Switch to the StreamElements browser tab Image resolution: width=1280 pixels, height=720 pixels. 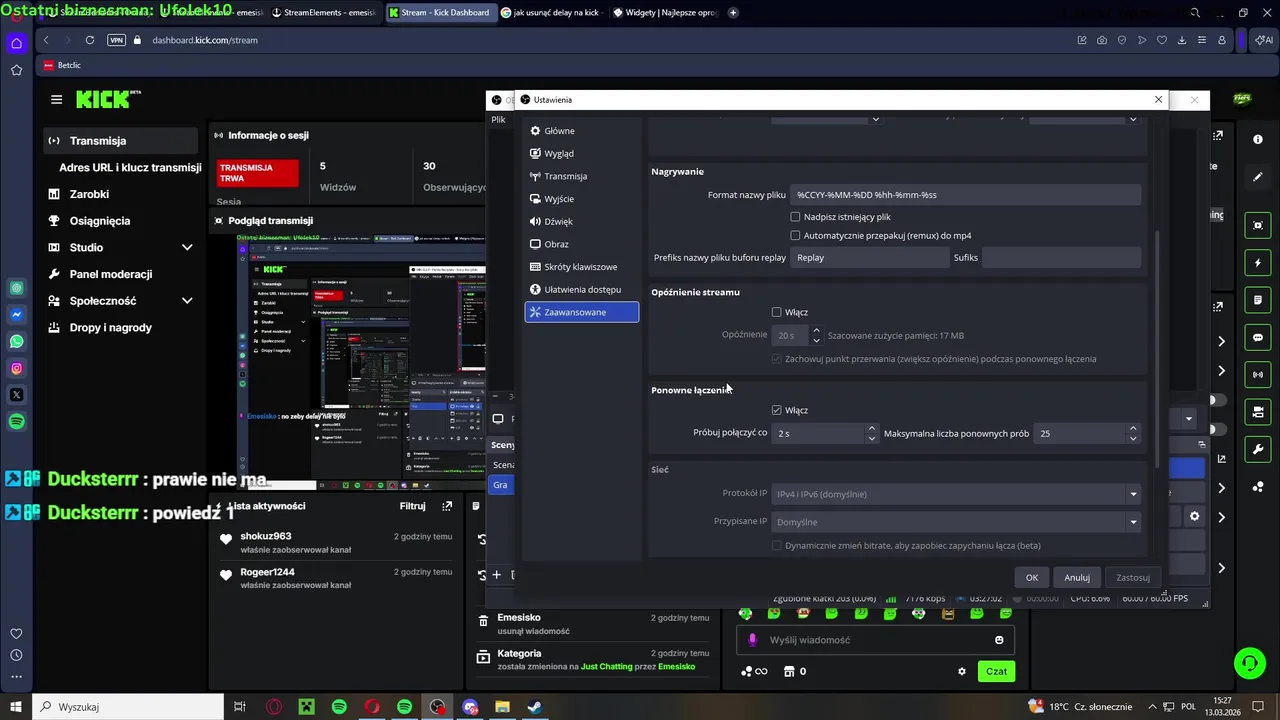(325, 13)
